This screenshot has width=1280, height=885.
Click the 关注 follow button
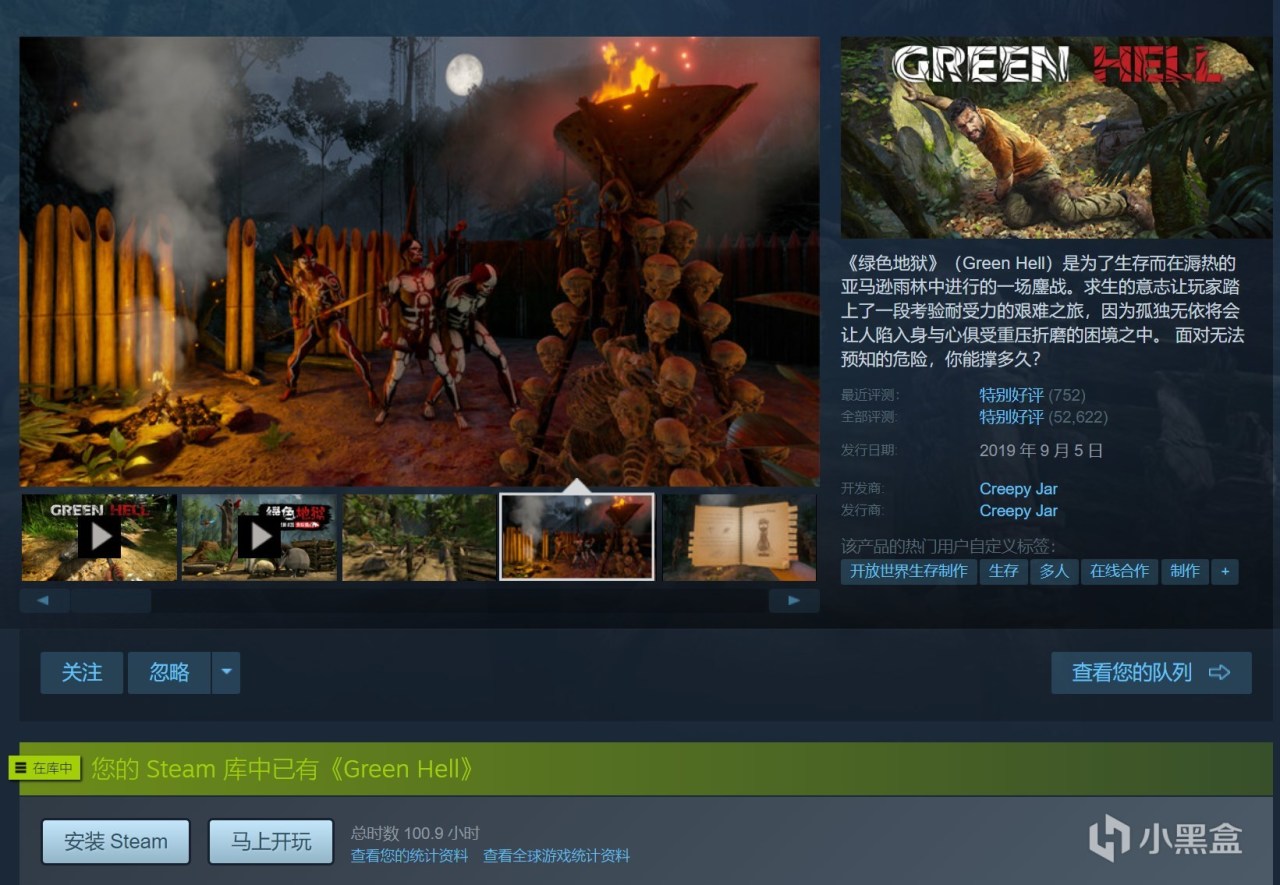click(x=82, y=673)
